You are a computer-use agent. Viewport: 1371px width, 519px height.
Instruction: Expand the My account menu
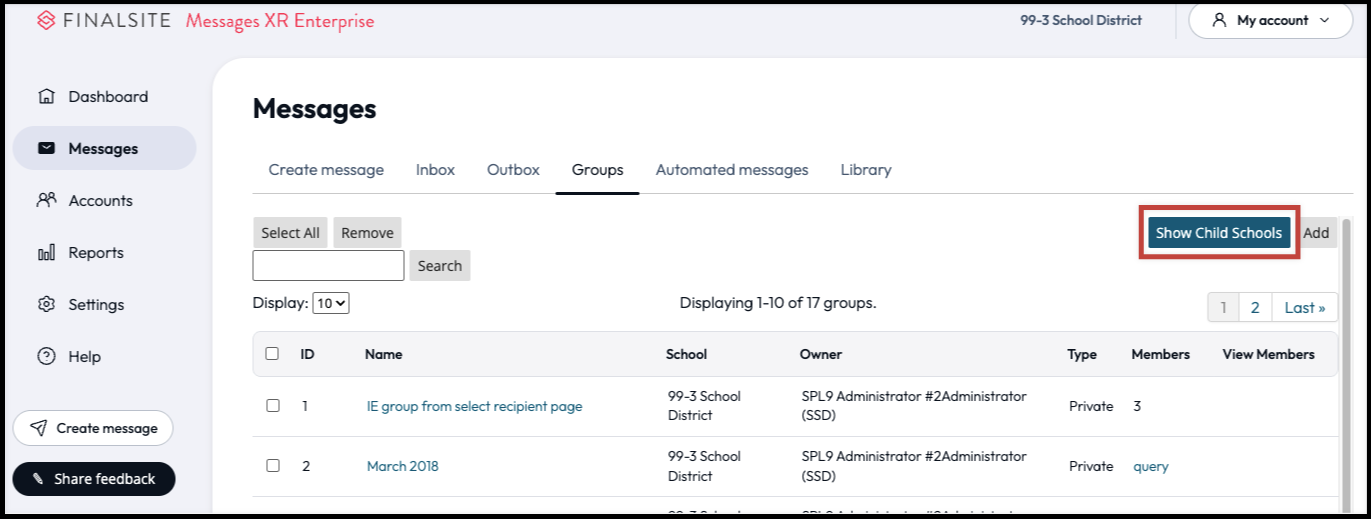[x=1270, y=20]
